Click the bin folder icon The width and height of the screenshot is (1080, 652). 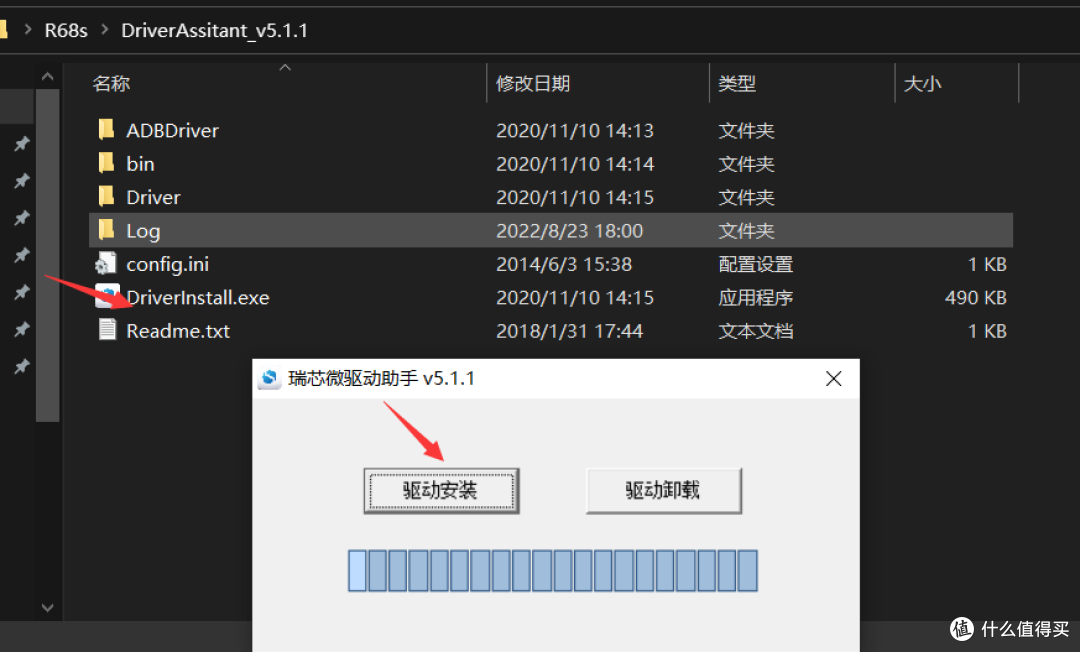coord(106,163)
